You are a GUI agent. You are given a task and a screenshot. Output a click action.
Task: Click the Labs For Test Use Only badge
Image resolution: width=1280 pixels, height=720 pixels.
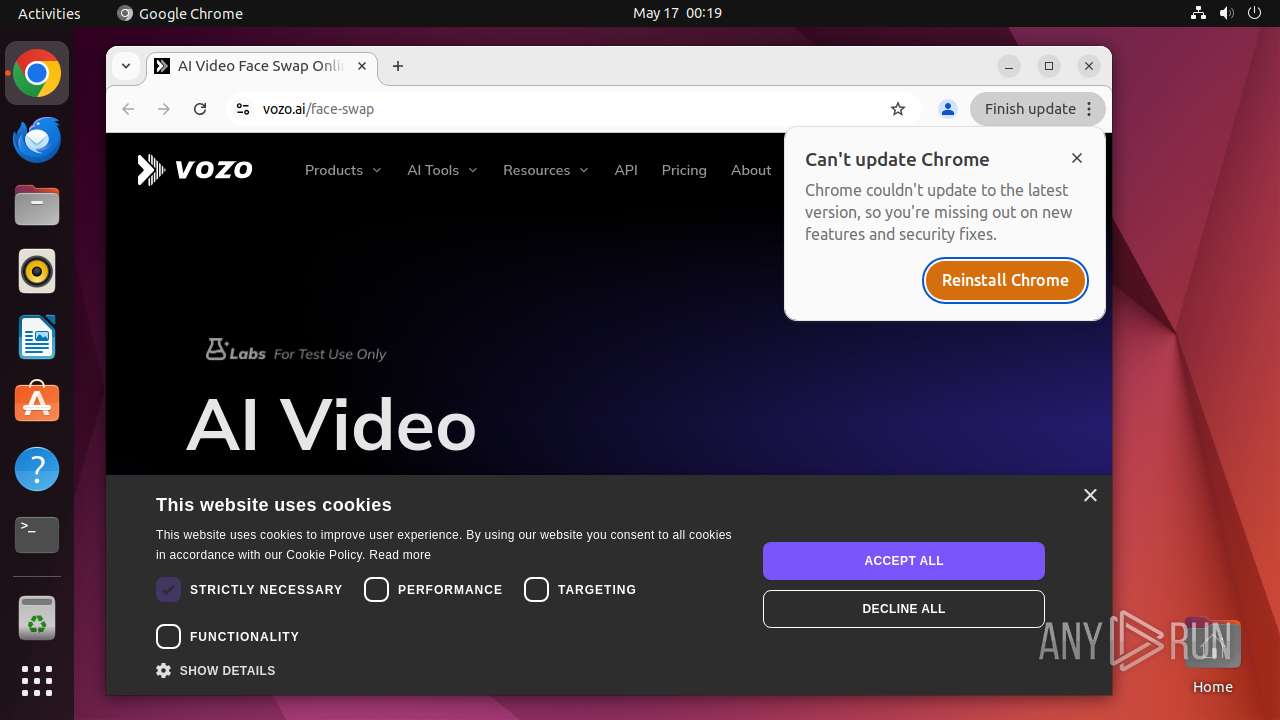point(296,351)
